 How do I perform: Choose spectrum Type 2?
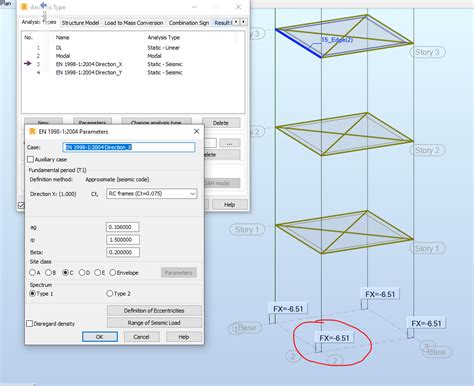[x=110, y=293]
